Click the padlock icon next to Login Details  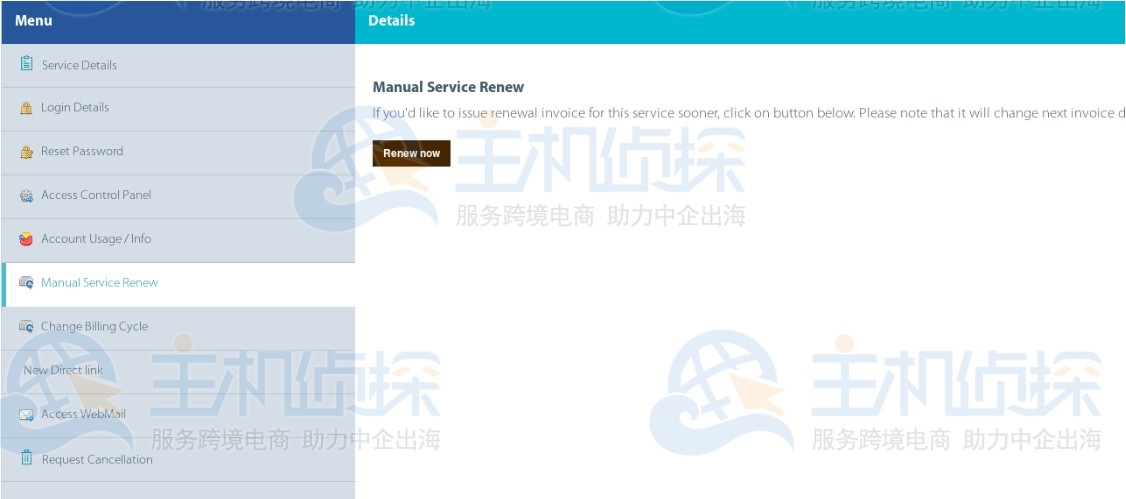pyautogui.click(x=27, y=108)
